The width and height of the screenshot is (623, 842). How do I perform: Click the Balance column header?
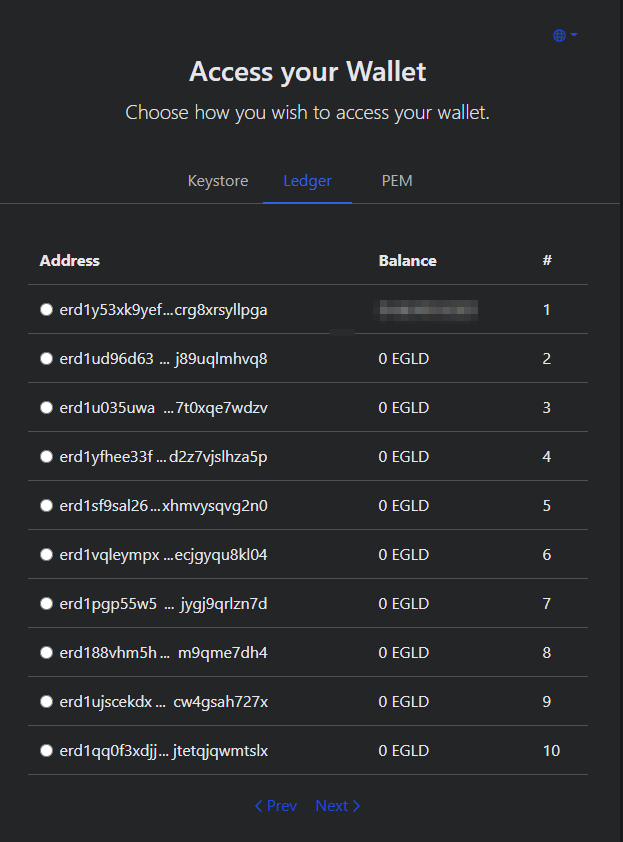[x=407, y=260]
